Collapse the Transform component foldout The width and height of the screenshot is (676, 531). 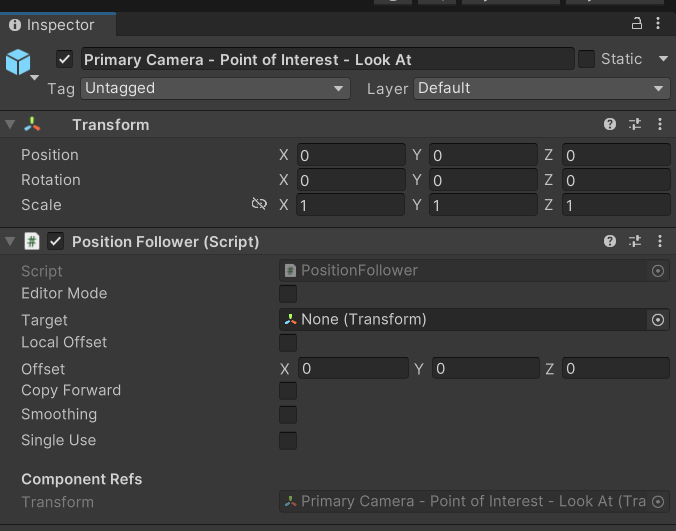pos(10,125)
